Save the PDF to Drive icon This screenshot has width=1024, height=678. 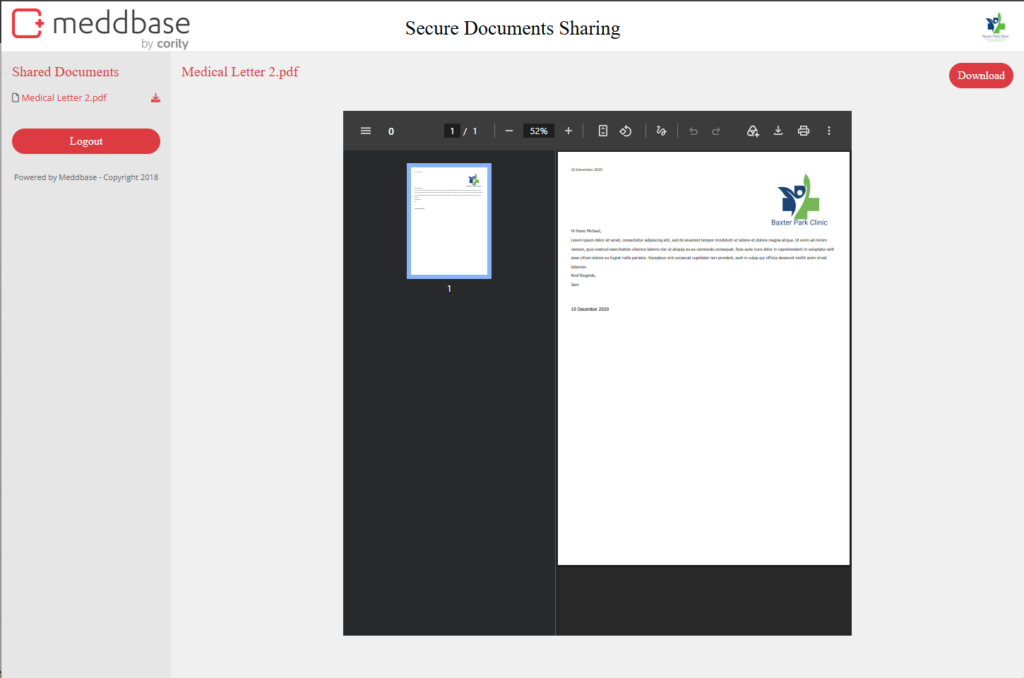(x=752, y=131)
